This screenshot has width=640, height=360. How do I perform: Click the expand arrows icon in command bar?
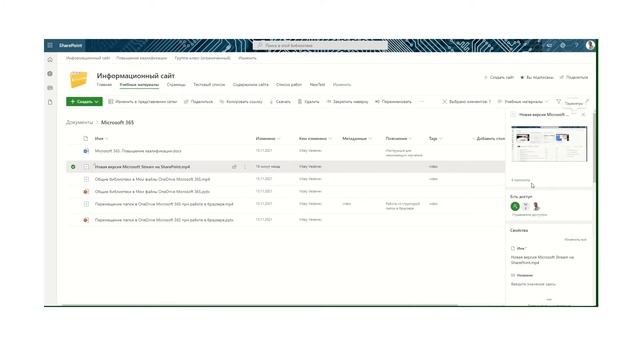587,101
